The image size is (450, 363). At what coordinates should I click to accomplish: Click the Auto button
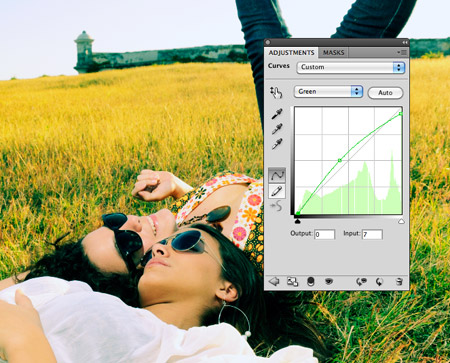385,93
